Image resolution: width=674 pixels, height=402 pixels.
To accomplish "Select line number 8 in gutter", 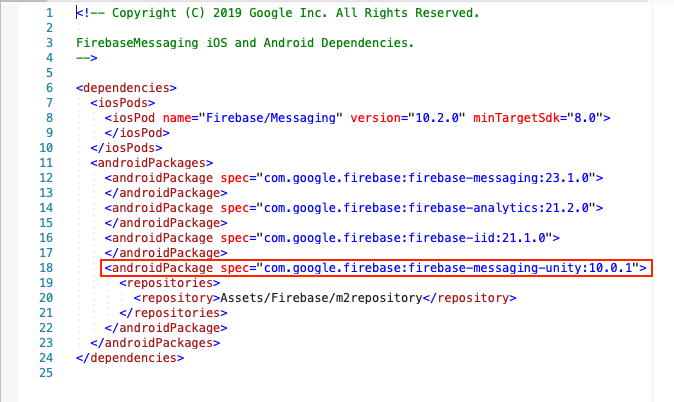I will click(x=49, y=118).
